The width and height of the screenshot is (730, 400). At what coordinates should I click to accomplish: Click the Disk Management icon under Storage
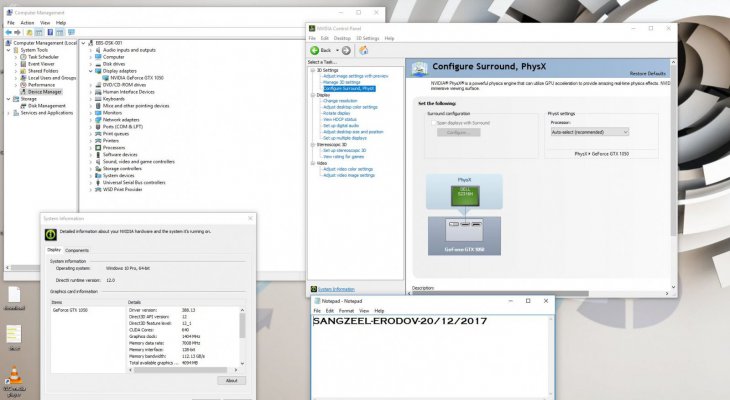[23, 106]
